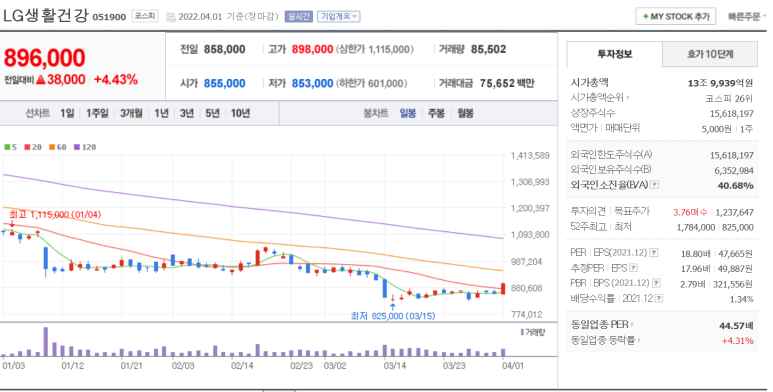This screenshot has height=392, width=773.
Task: Click the 44.57배 sector PER value
Action: tap(736, 325)
